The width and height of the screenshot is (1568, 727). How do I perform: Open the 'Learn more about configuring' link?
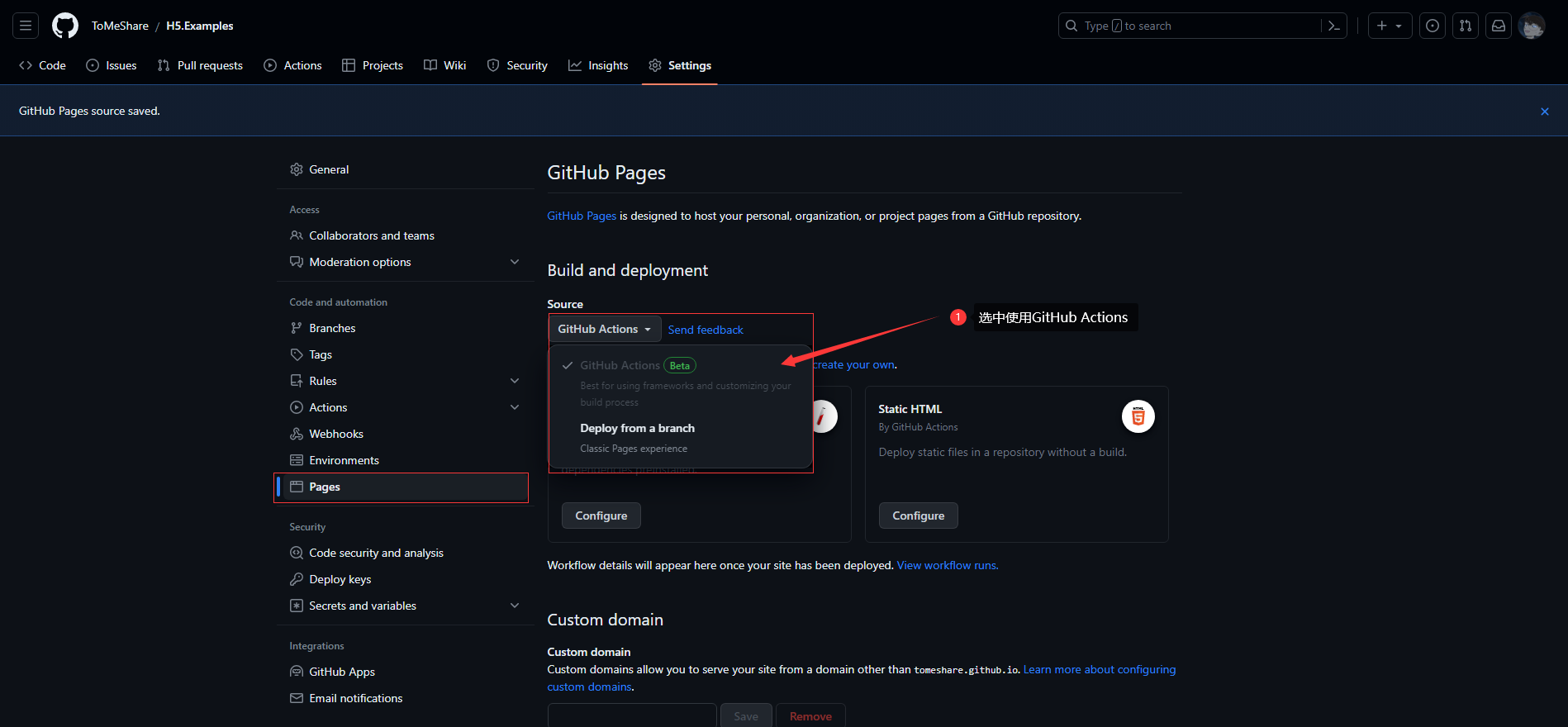point(1100,669)
